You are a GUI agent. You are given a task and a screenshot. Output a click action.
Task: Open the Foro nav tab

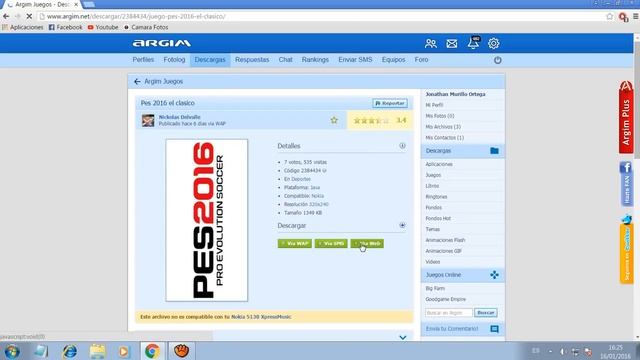pos(421,60)
